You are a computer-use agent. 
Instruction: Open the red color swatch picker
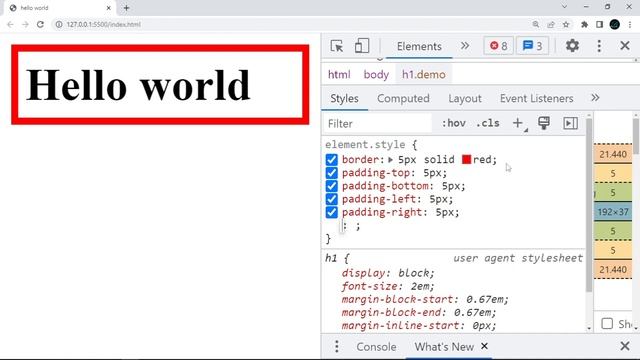coord(466,159)
